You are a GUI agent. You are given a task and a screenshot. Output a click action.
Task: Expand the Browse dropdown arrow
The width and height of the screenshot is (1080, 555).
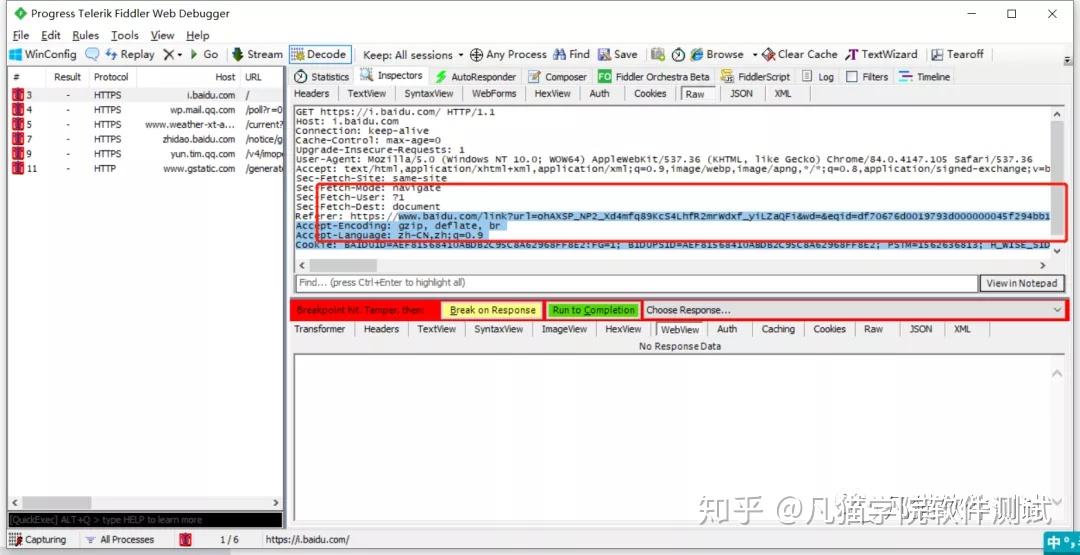pos(755,54)
